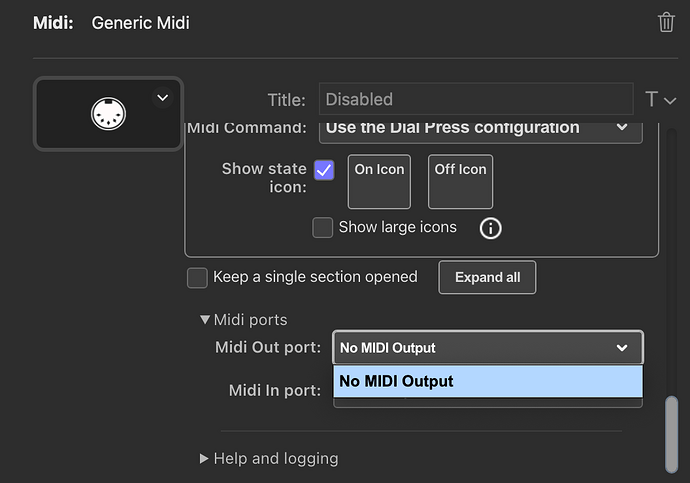Open the icon preview chevron menu
The width and height of the screenshot is (690, 483).
162,97
